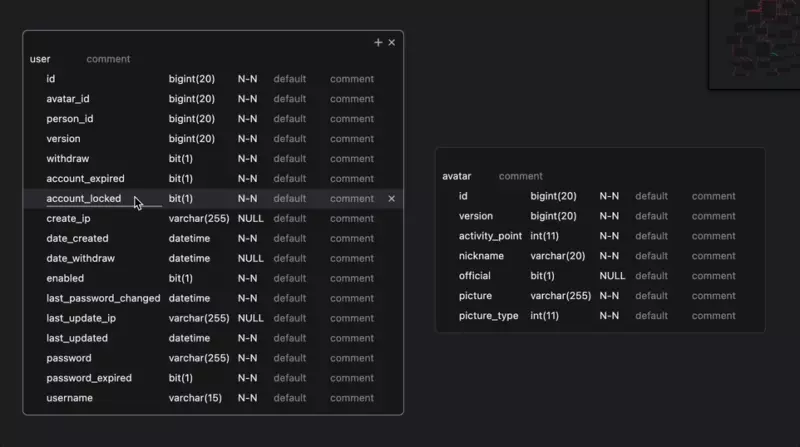The width and height of the screenshot is (800, 447).
Task: Edit the avatar table comment field
Action: (x=521, y=176)
